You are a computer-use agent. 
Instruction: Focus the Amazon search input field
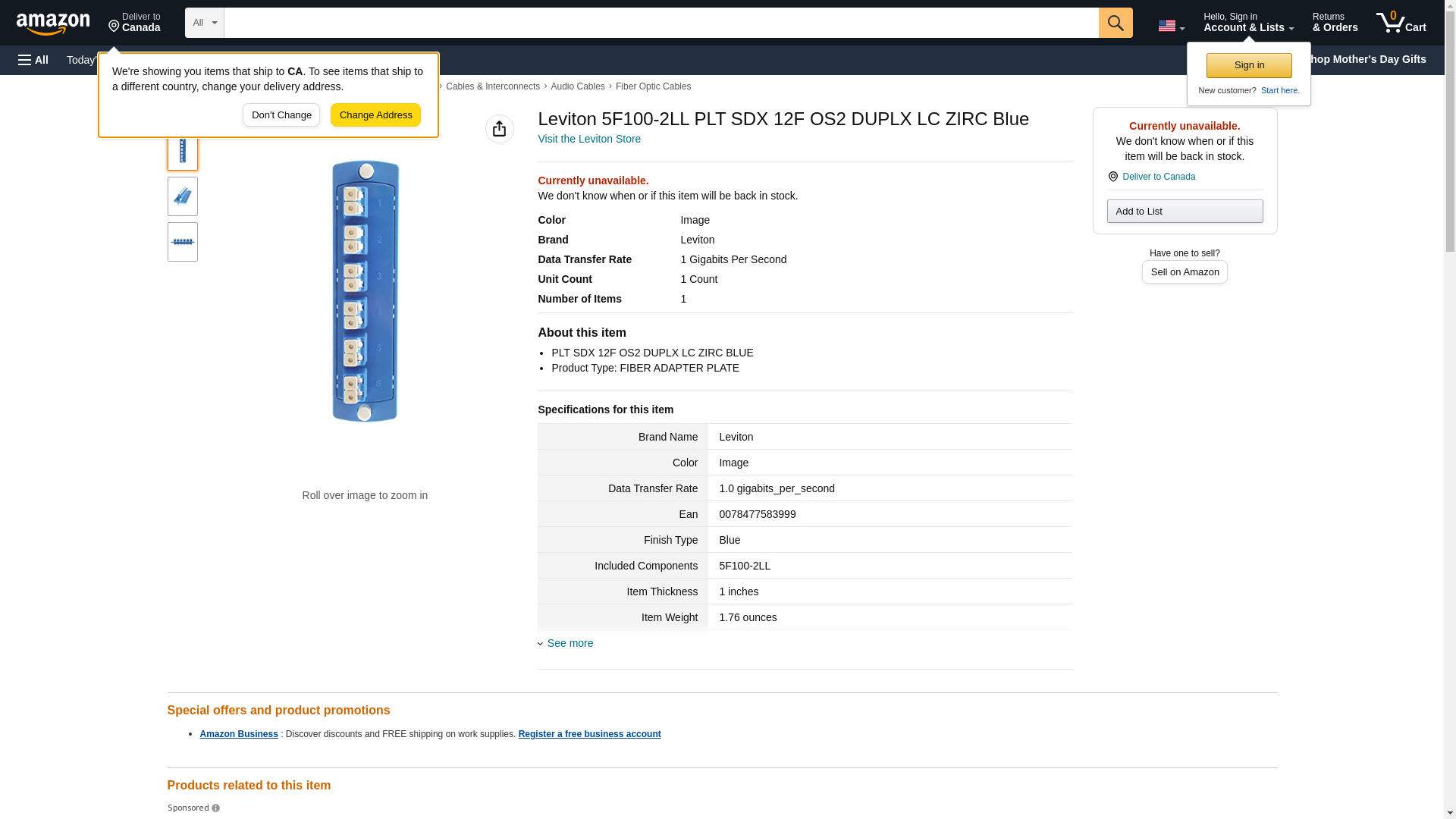pos(661,23)
